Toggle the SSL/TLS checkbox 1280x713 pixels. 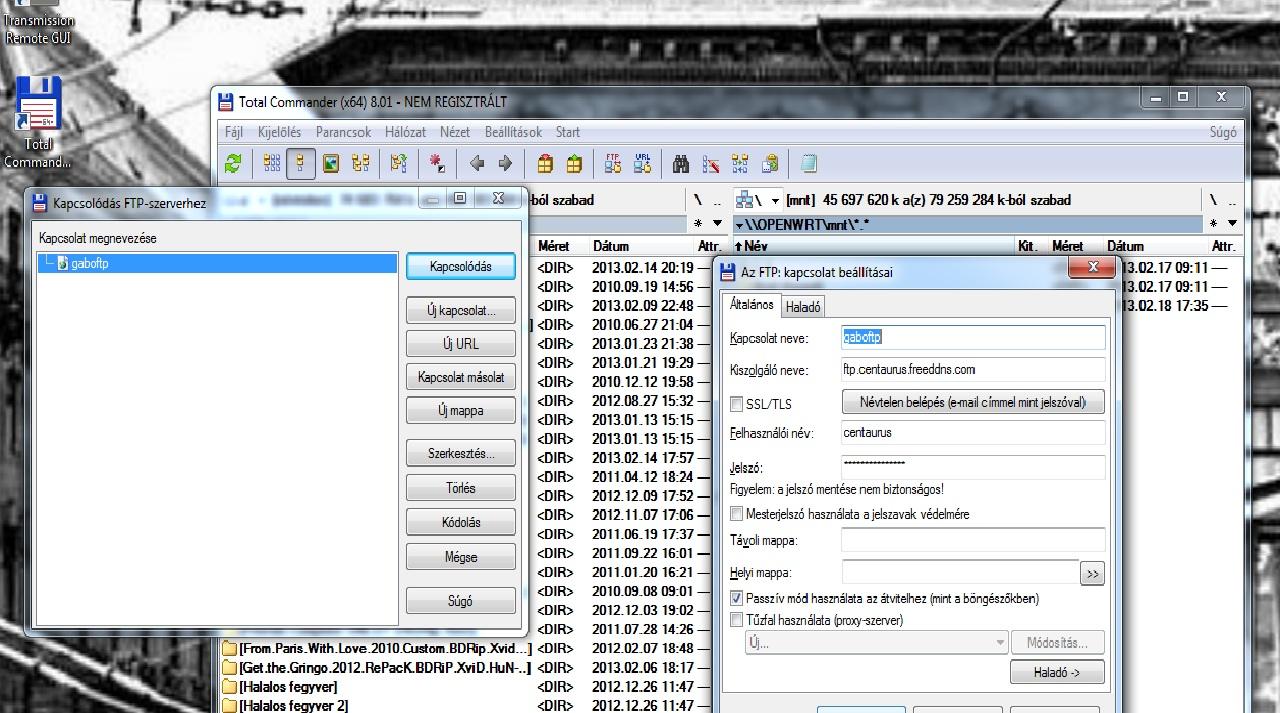pos(737,404)
